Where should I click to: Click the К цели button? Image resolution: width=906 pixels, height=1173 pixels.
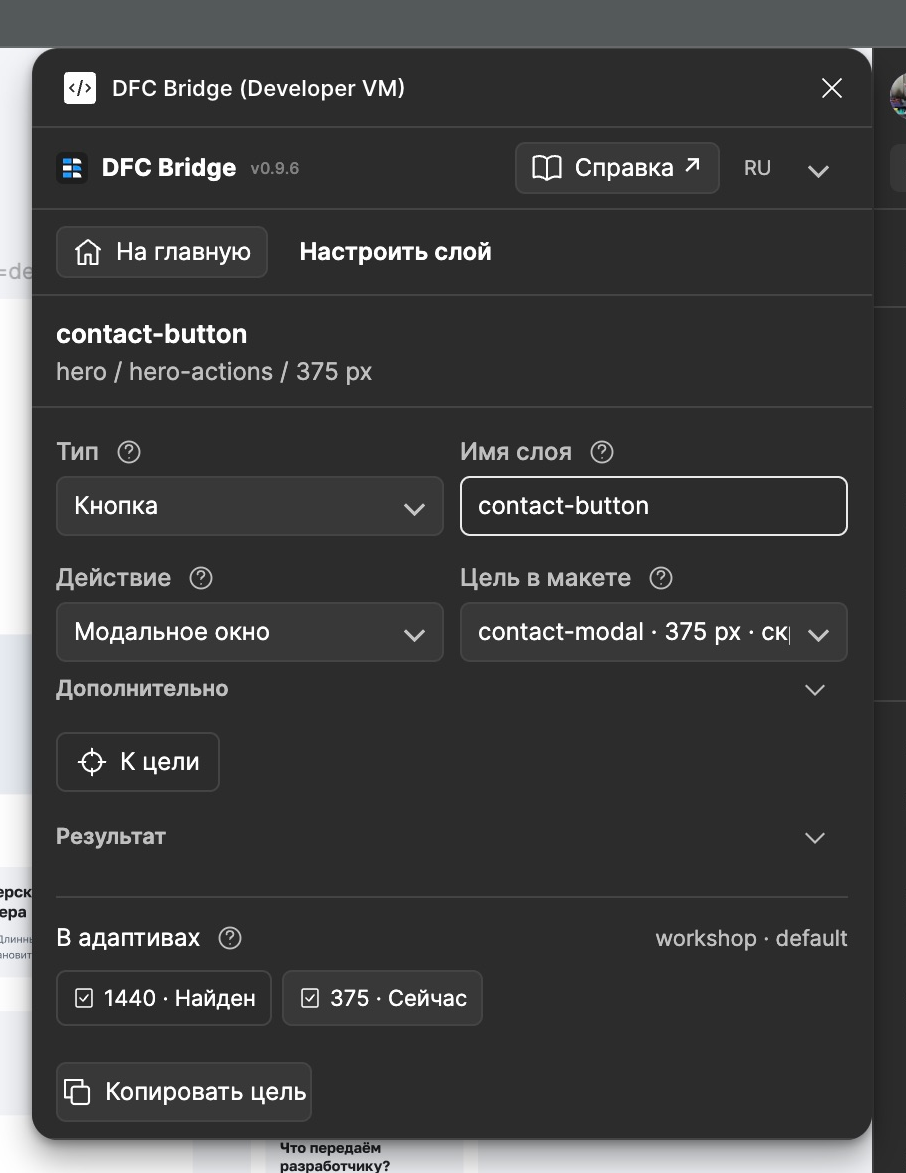138,762
